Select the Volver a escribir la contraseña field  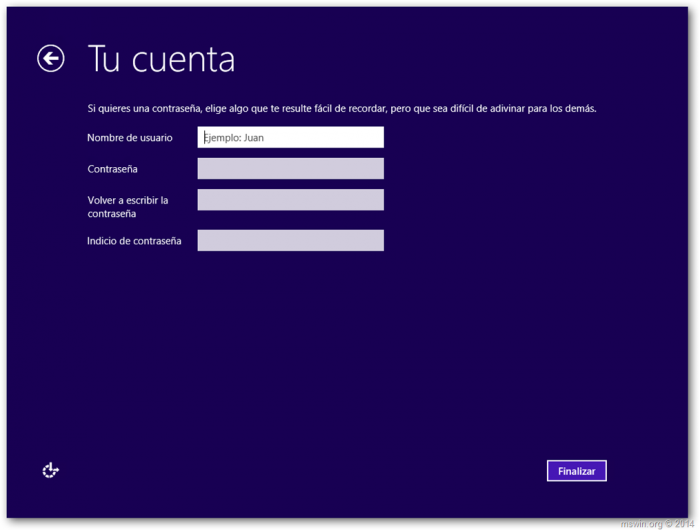291,200
